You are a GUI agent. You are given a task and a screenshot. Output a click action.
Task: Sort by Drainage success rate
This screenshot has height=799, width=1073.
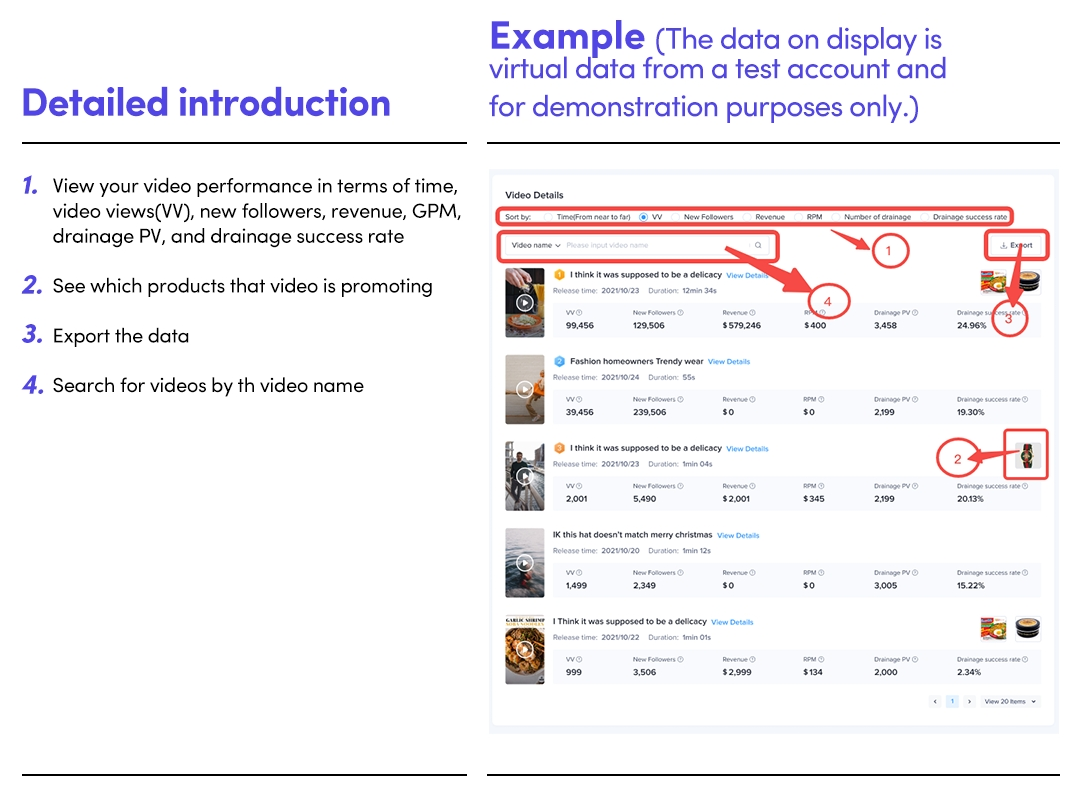pos(927,217)
